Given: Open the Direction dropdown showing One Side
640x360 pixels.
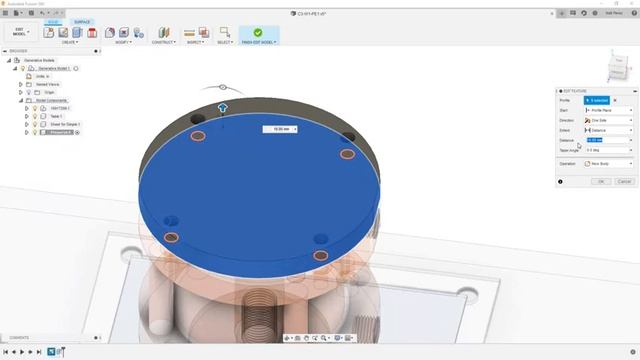Looking at the screenshot, I should click(x=608, y=120).
